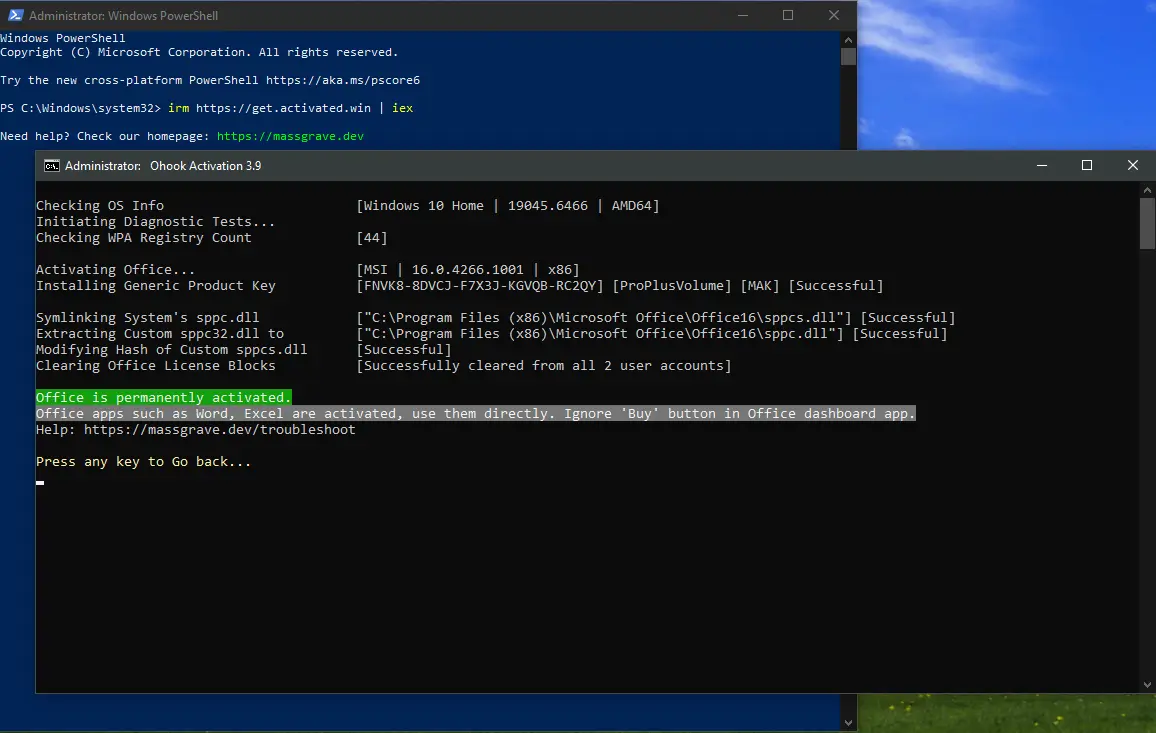Minimize the Ohook Activation window

pos(1041,166)
